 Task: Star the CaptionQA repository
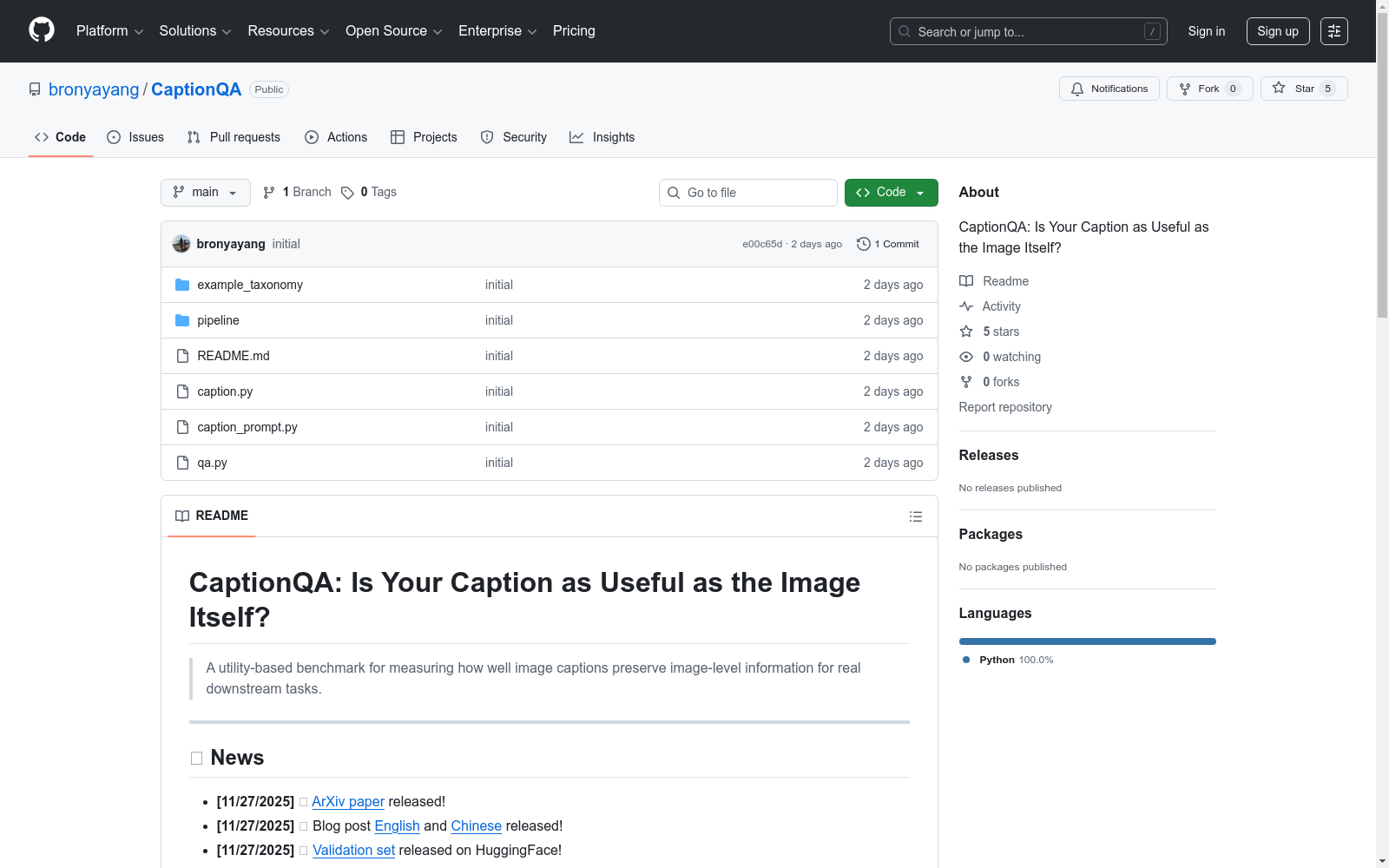pos(1304,89)
